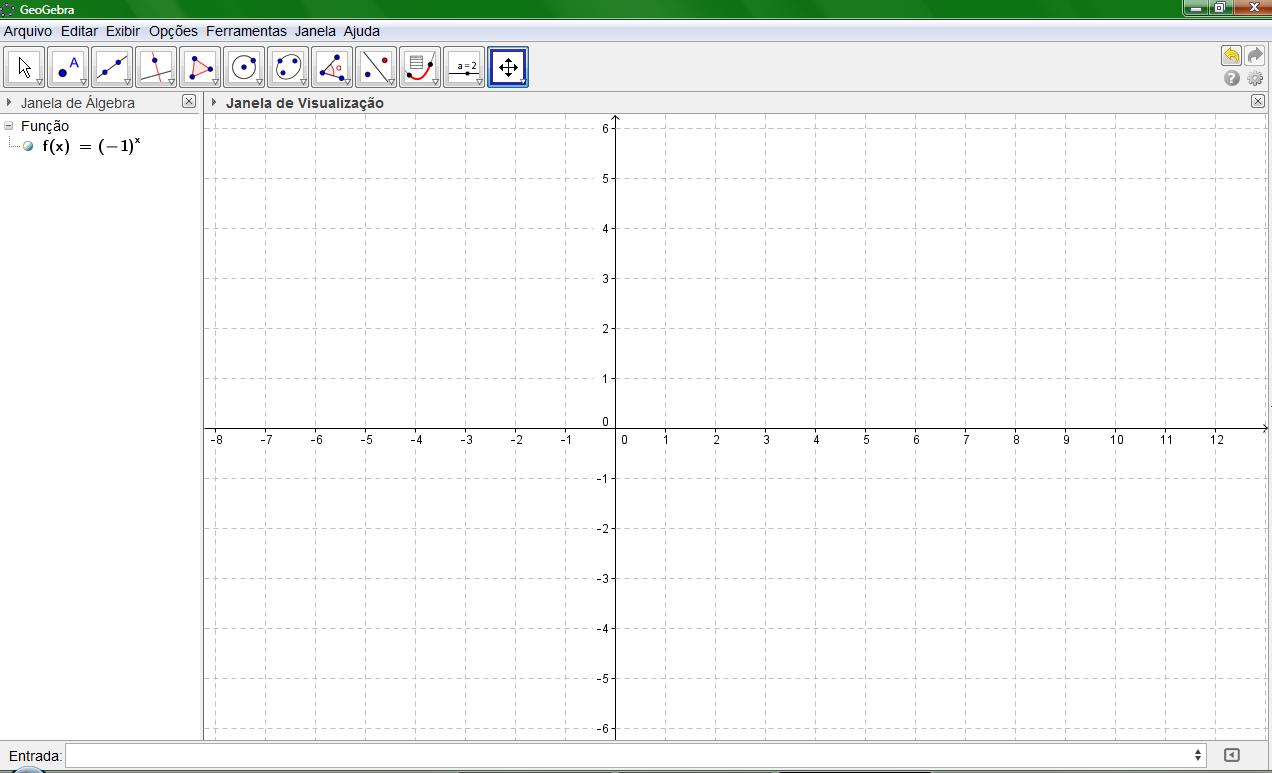
Task: Select the Perpendicular Line tool
Action: (156, 67)
